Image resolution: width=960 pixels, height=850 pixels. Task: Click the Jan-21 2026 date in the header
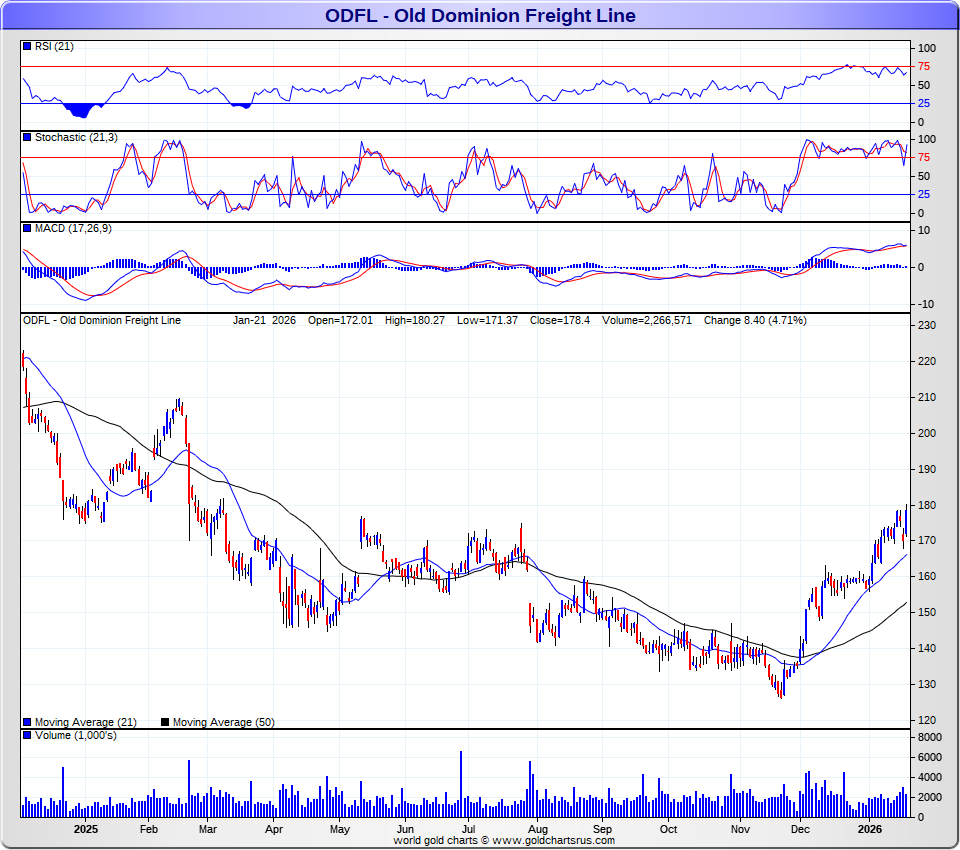click(x=264, y=321)
